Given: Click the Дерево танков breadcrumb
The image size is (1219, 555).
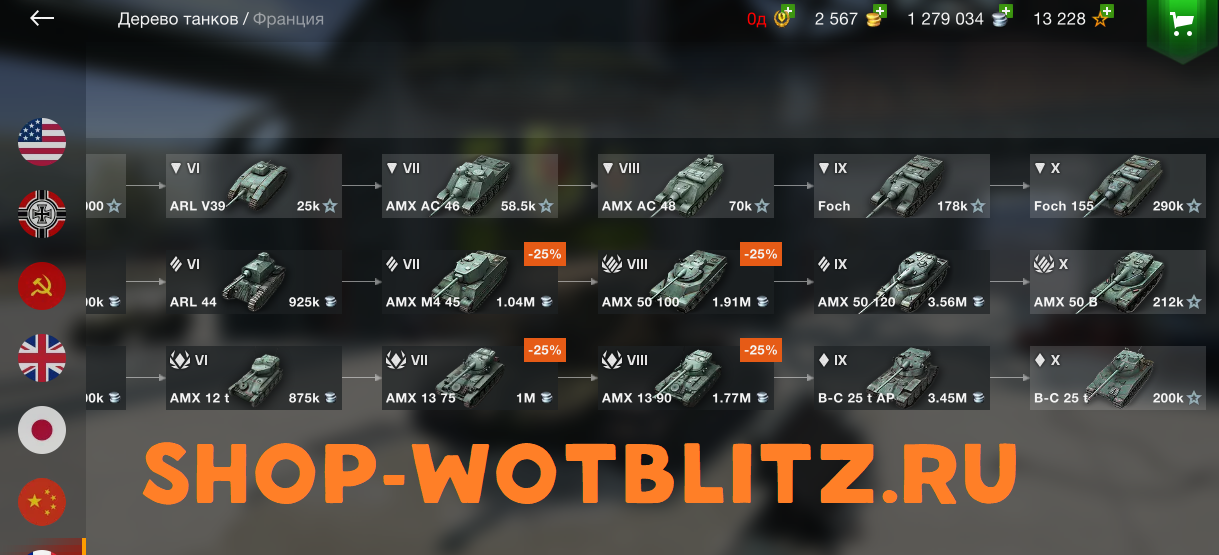Looking at the screenshot, I should click(178, 19).
